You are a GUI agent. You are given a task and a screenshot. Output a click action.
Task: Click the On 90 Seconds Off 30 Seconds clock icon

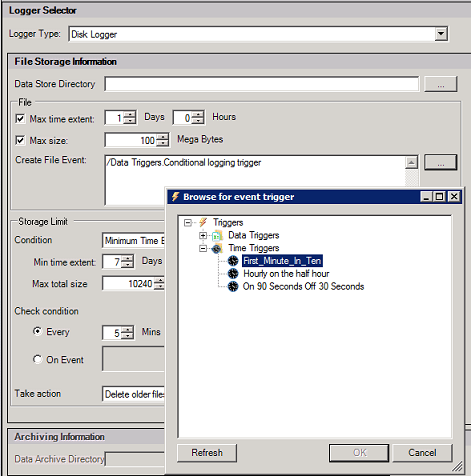[233, 286]
